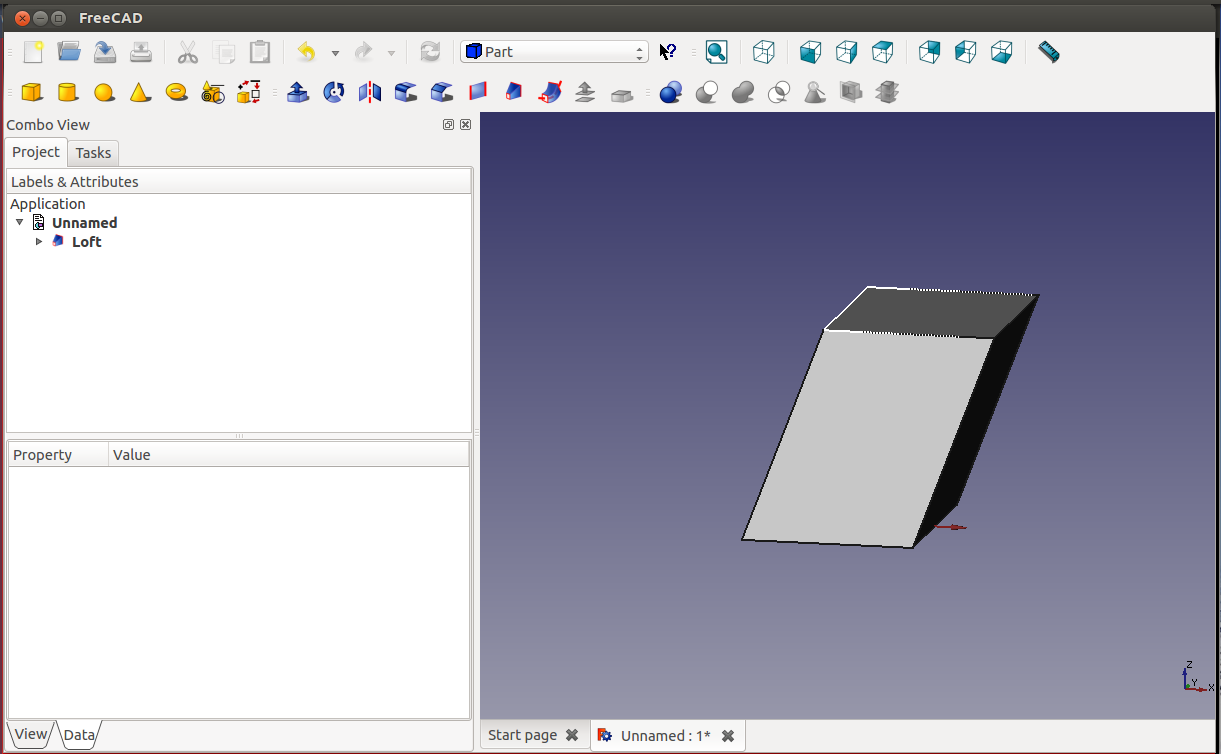Viewport: 1221px width, 754px height.
Task: Switch to the Tasks tab
Action: coord(93,153)
